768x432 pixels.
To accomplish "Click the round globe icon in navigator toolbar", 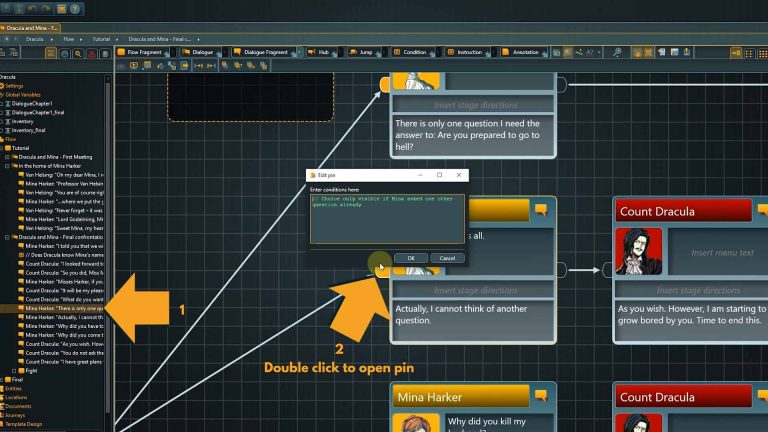I will click(65, 54).
